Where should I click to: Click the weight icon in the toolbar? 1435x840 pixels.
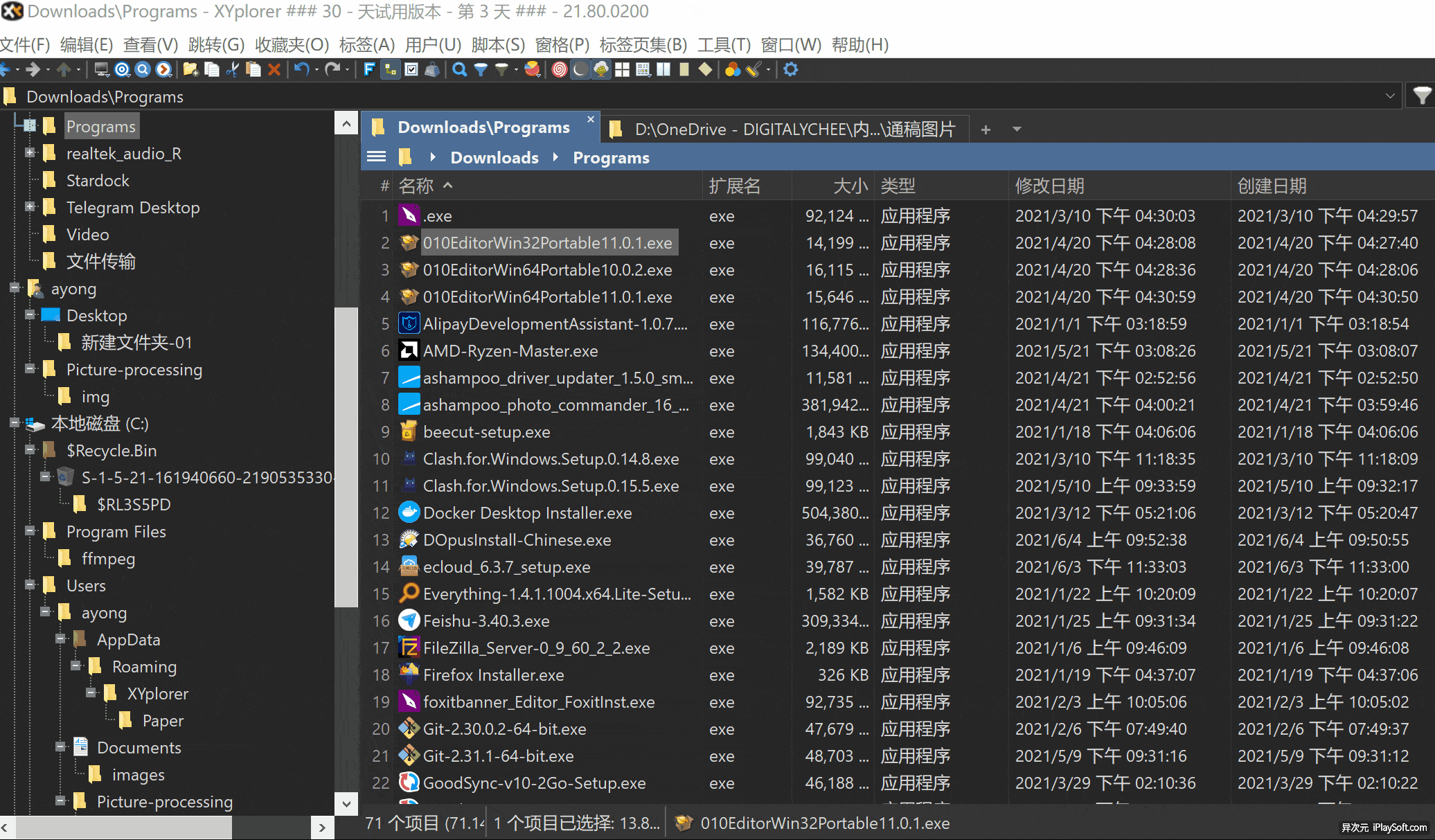[432, 69]
